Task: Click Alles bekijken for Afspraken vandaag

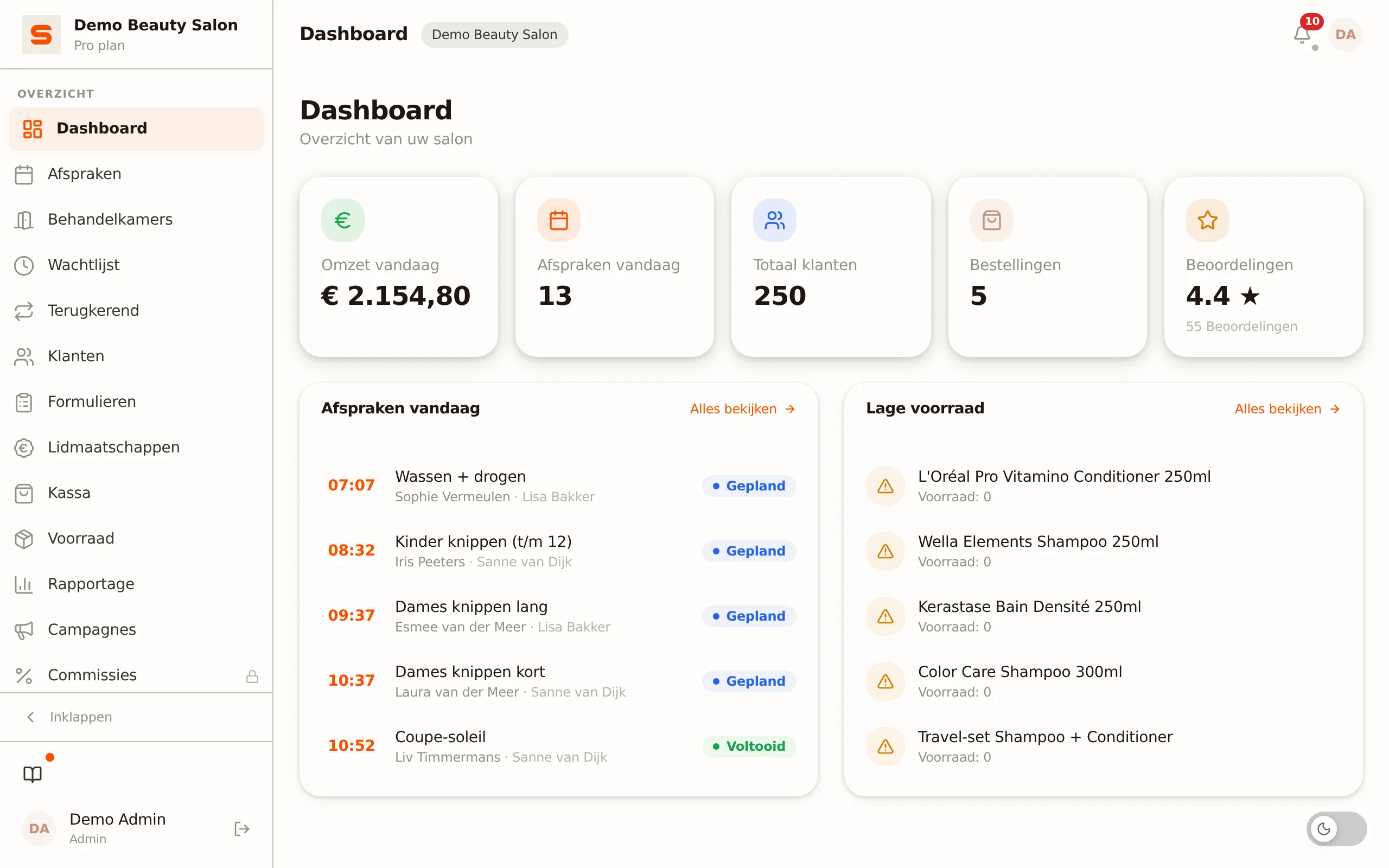Action: pos(742,409)
